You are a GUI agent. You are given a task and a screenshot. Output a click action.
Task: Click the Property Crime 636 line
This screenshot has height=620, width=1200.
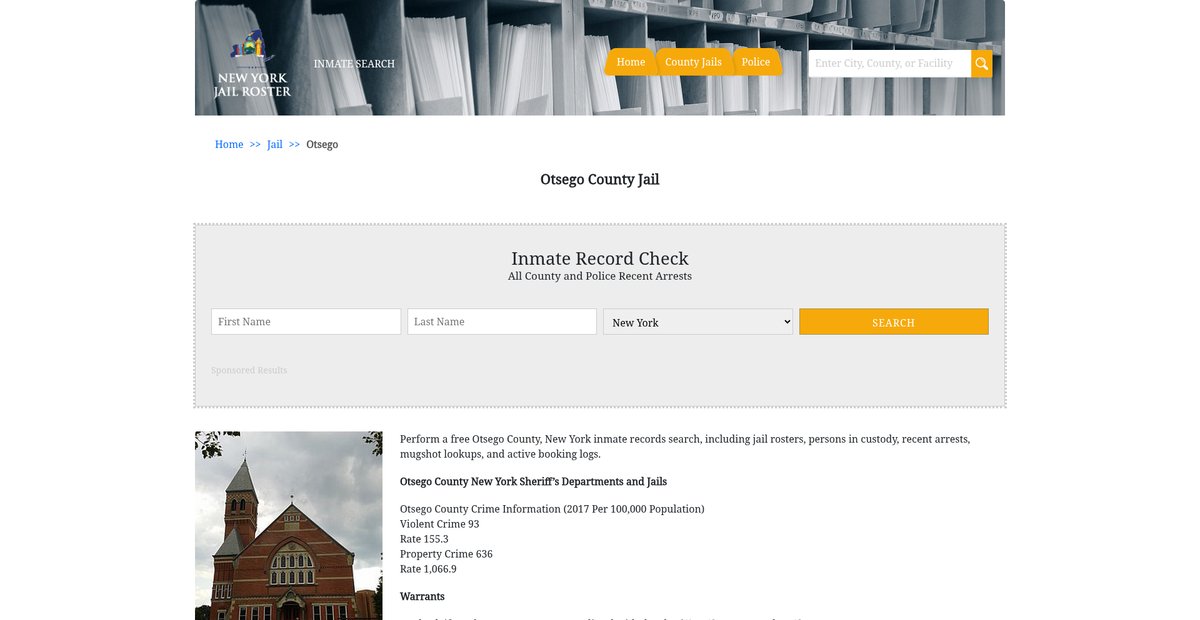tap(446, 554)
